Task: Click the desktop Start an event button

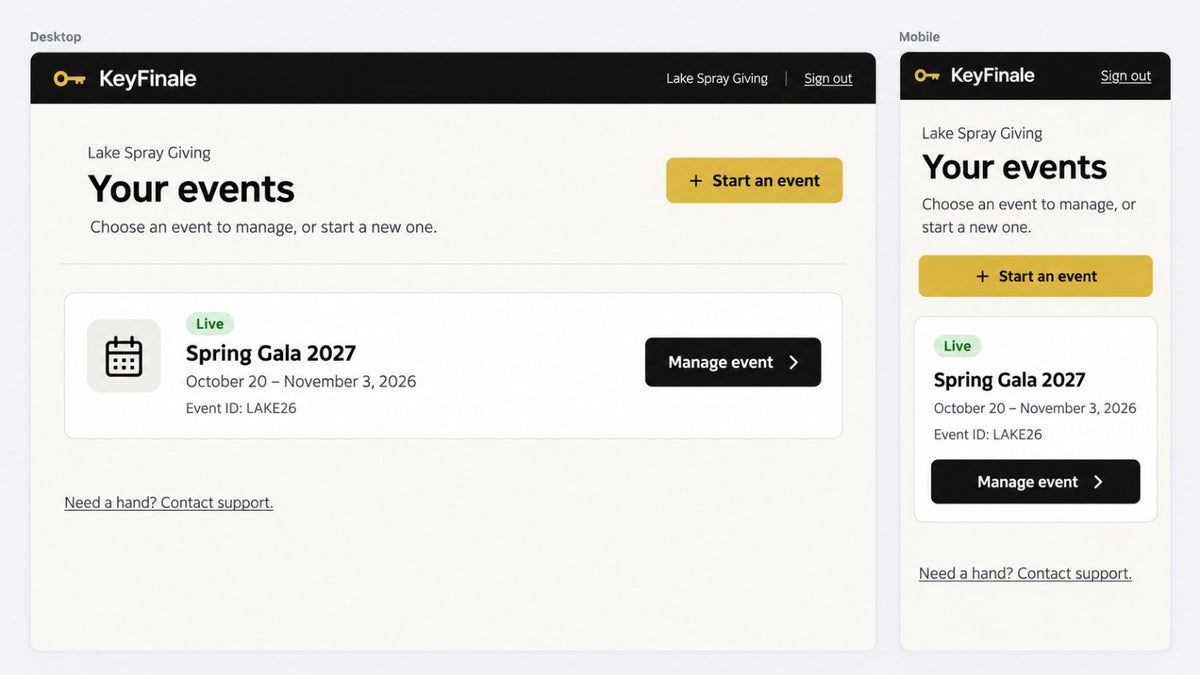Action: (x=755, y=180)
